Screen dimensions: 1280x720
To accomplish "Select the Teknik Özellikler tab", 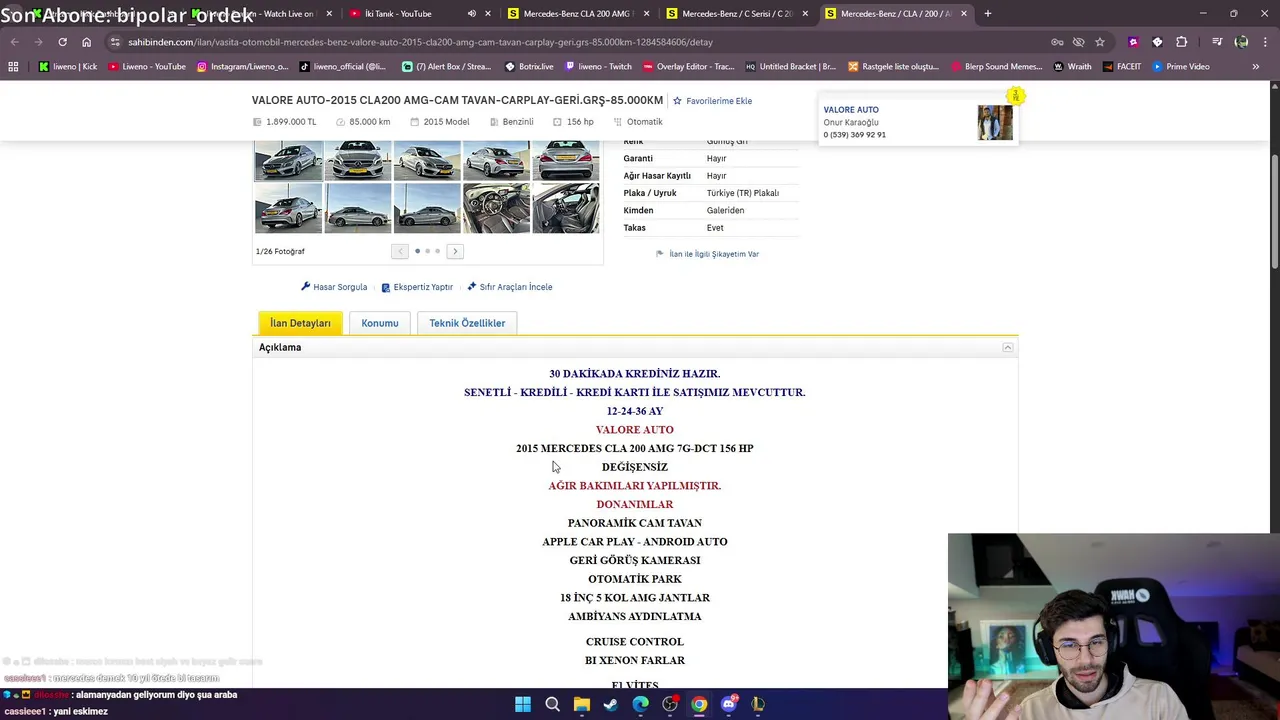I will point(467,323).
